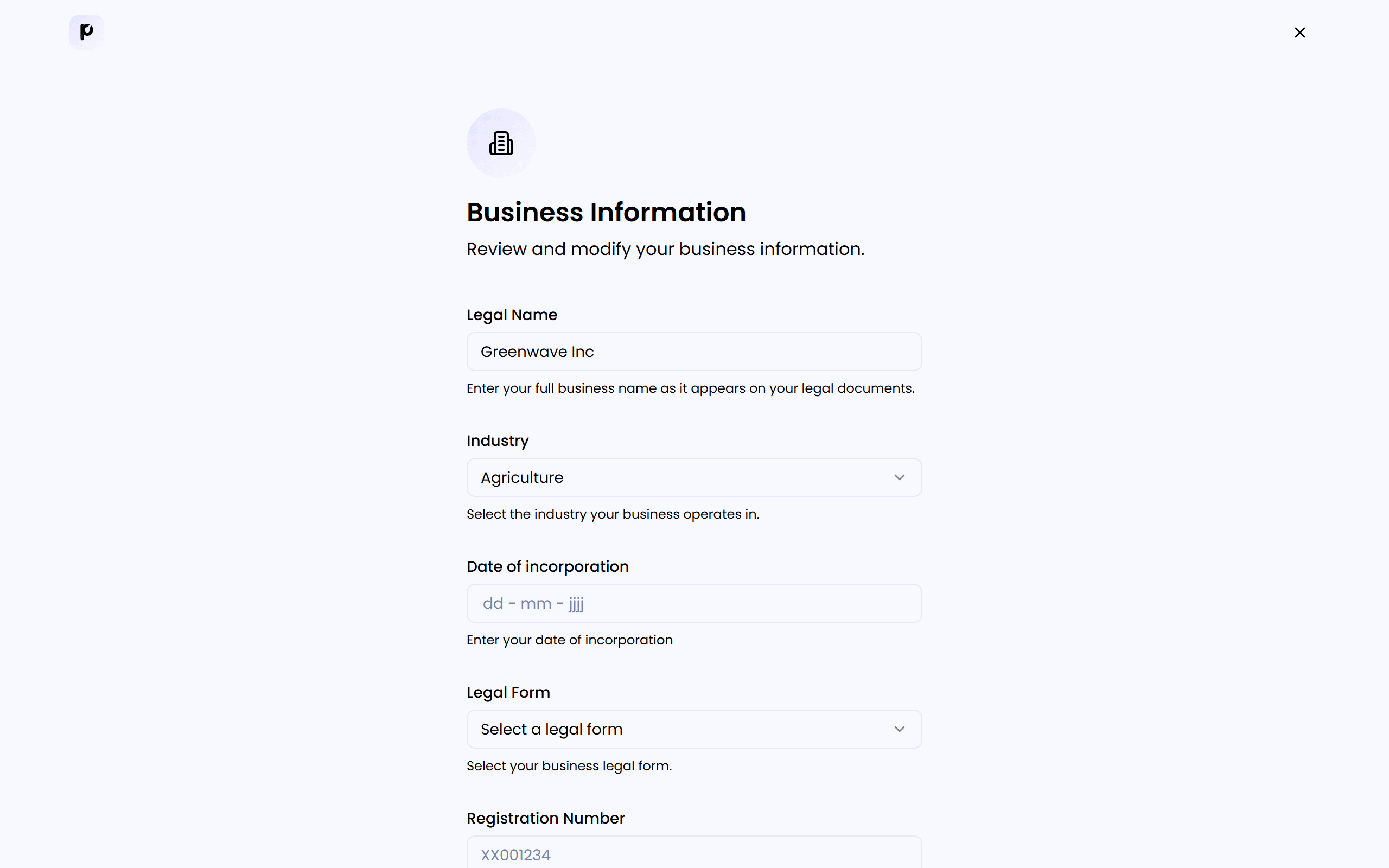
Task: Click the P mark inside the rounded square
Action: tap(86, 32)
